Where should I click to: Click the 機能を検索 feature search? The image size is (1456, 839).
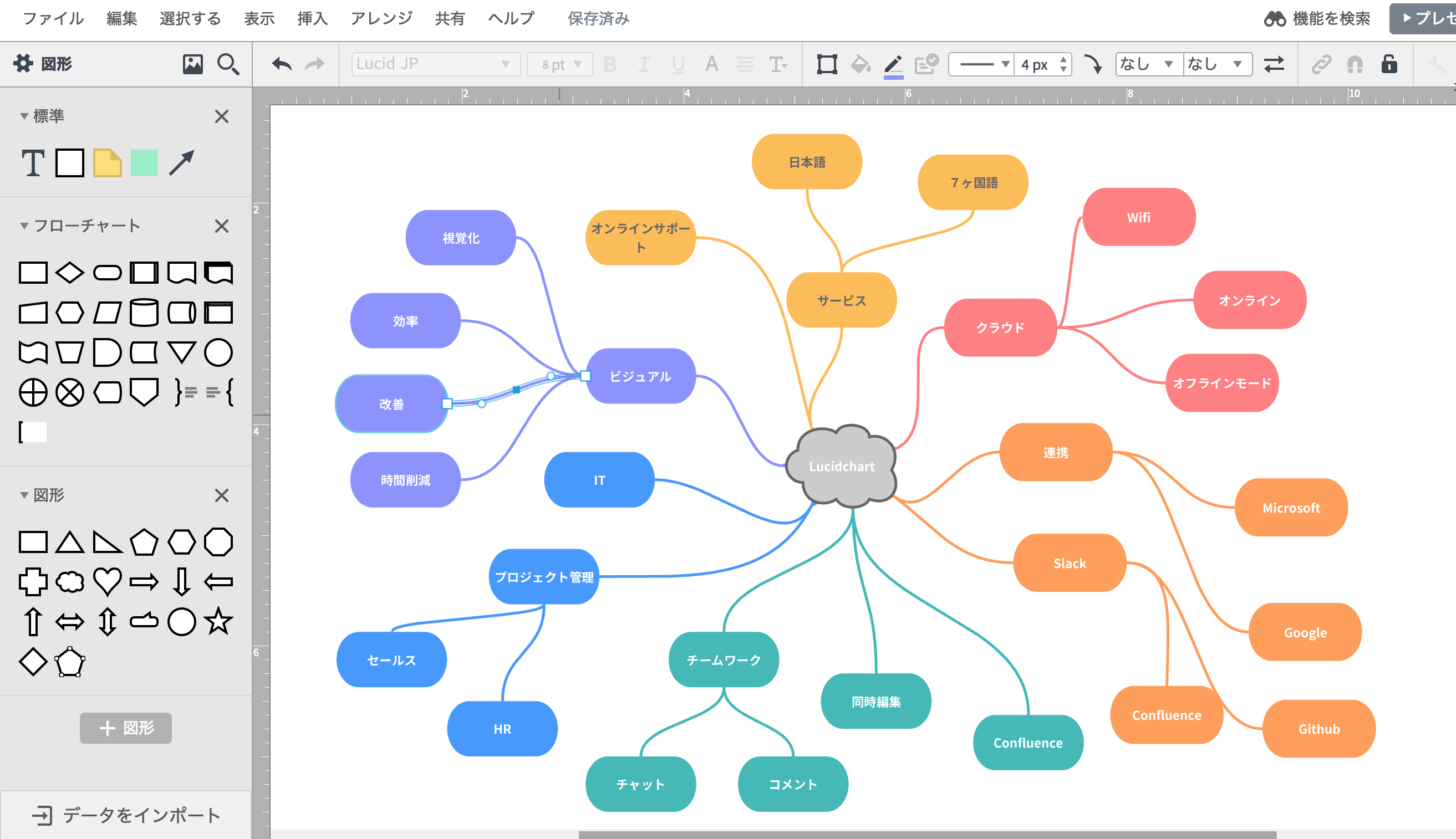pyautogui.click(x=1316, y=18)
